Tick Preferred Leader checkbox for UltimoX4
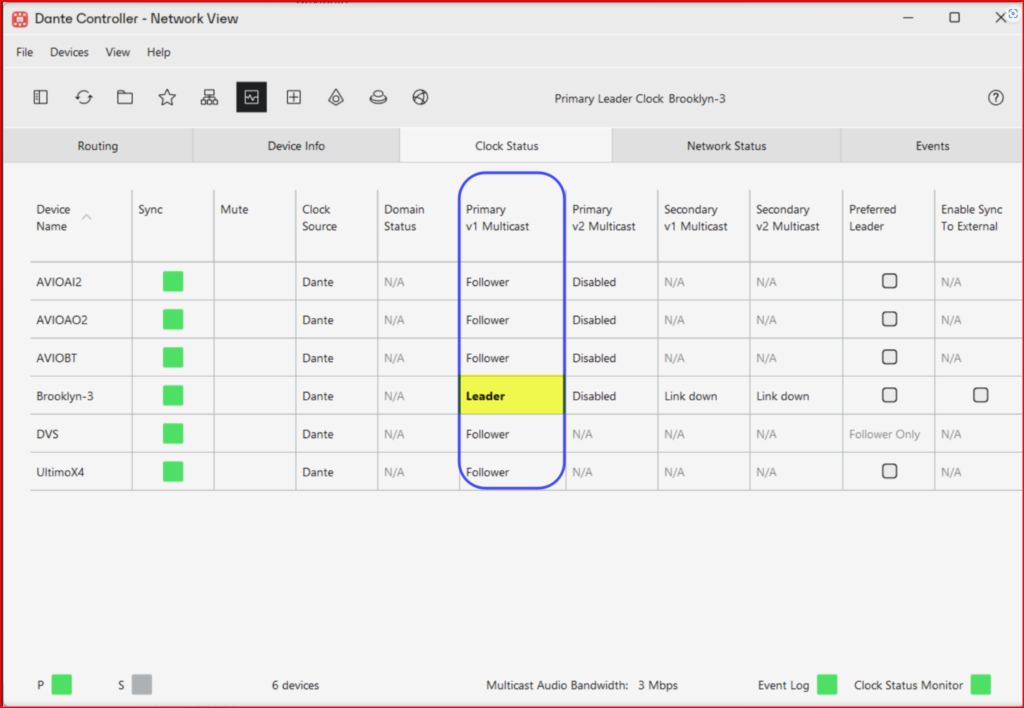The height and width of the screenshot is (708, 1024). [x=889, y=471]
